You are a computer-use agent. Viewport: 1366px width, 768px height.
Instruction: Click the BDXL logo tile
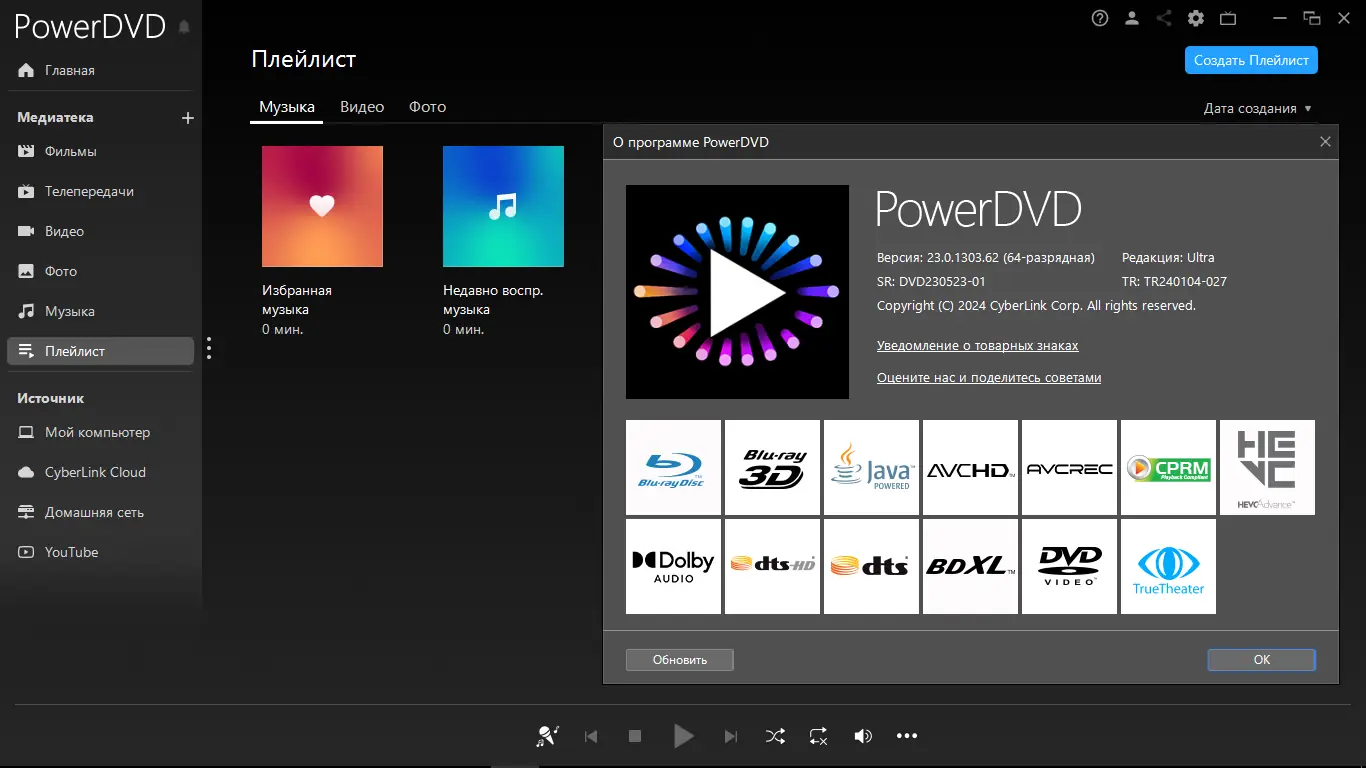(x=970, y=566)
